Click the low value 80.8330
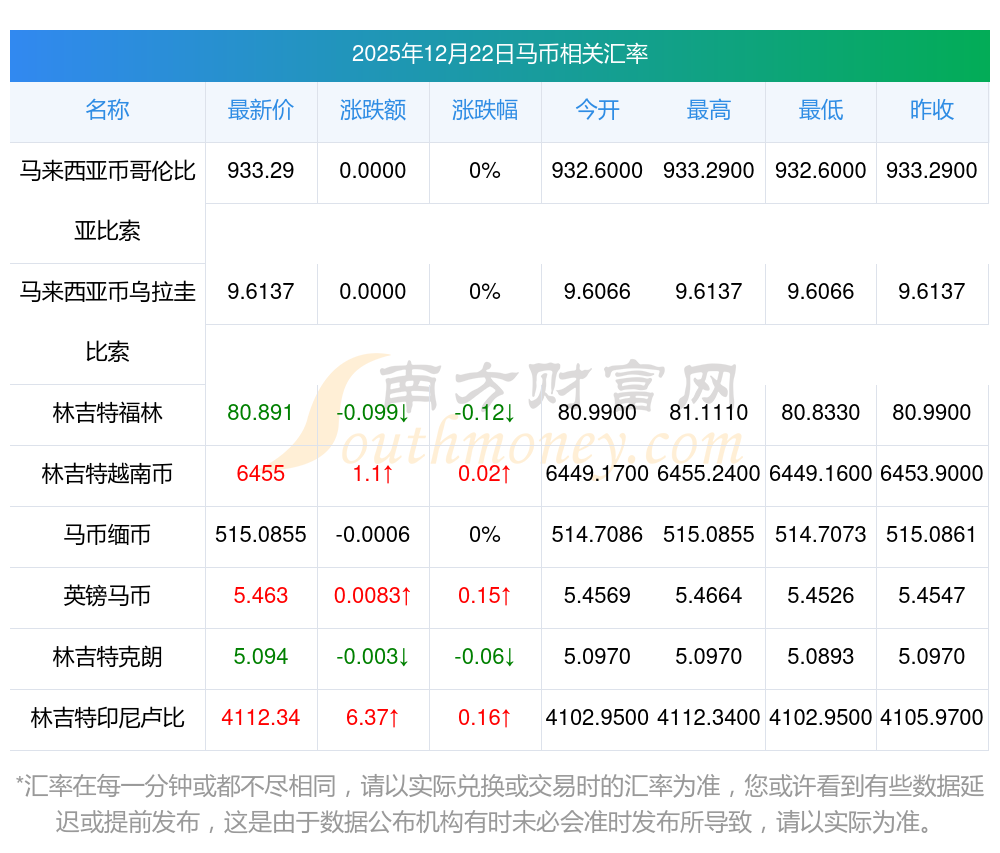 (x=821, y=413)
